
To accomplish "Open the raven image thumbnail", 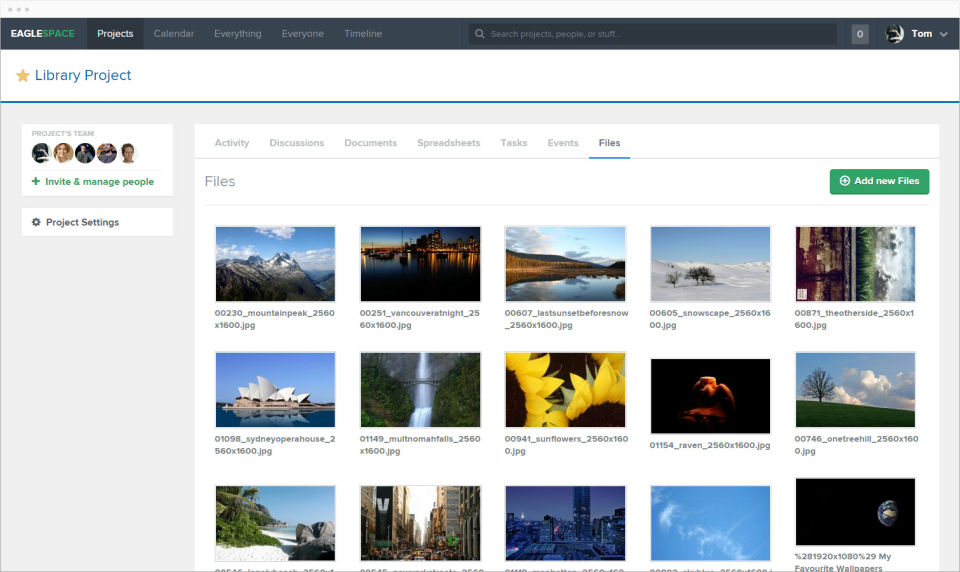I will click(x=710, y=396).
